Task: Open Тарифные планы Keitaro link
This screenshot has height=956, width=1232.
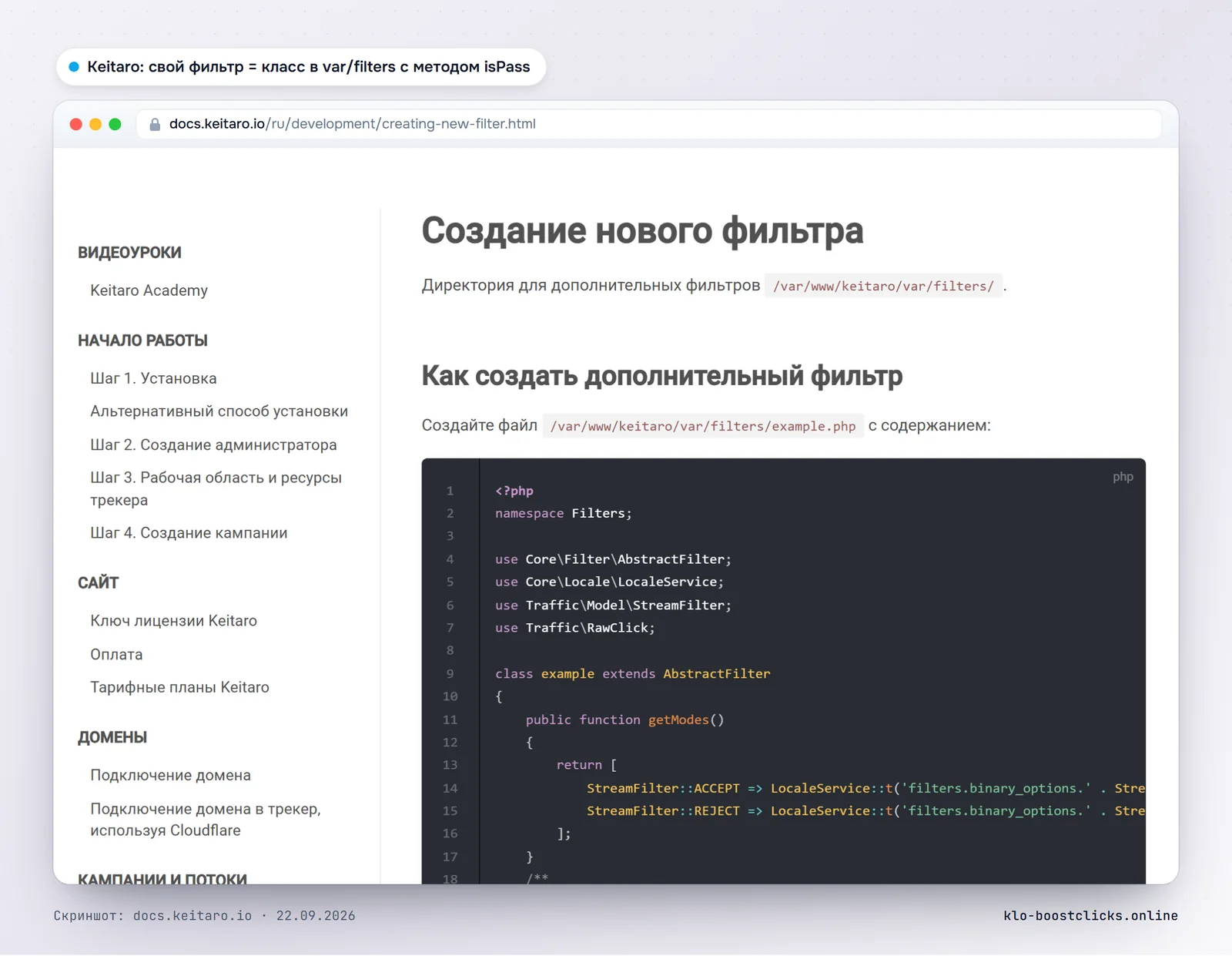Action: pyautogui.click(x=179, y=687)
